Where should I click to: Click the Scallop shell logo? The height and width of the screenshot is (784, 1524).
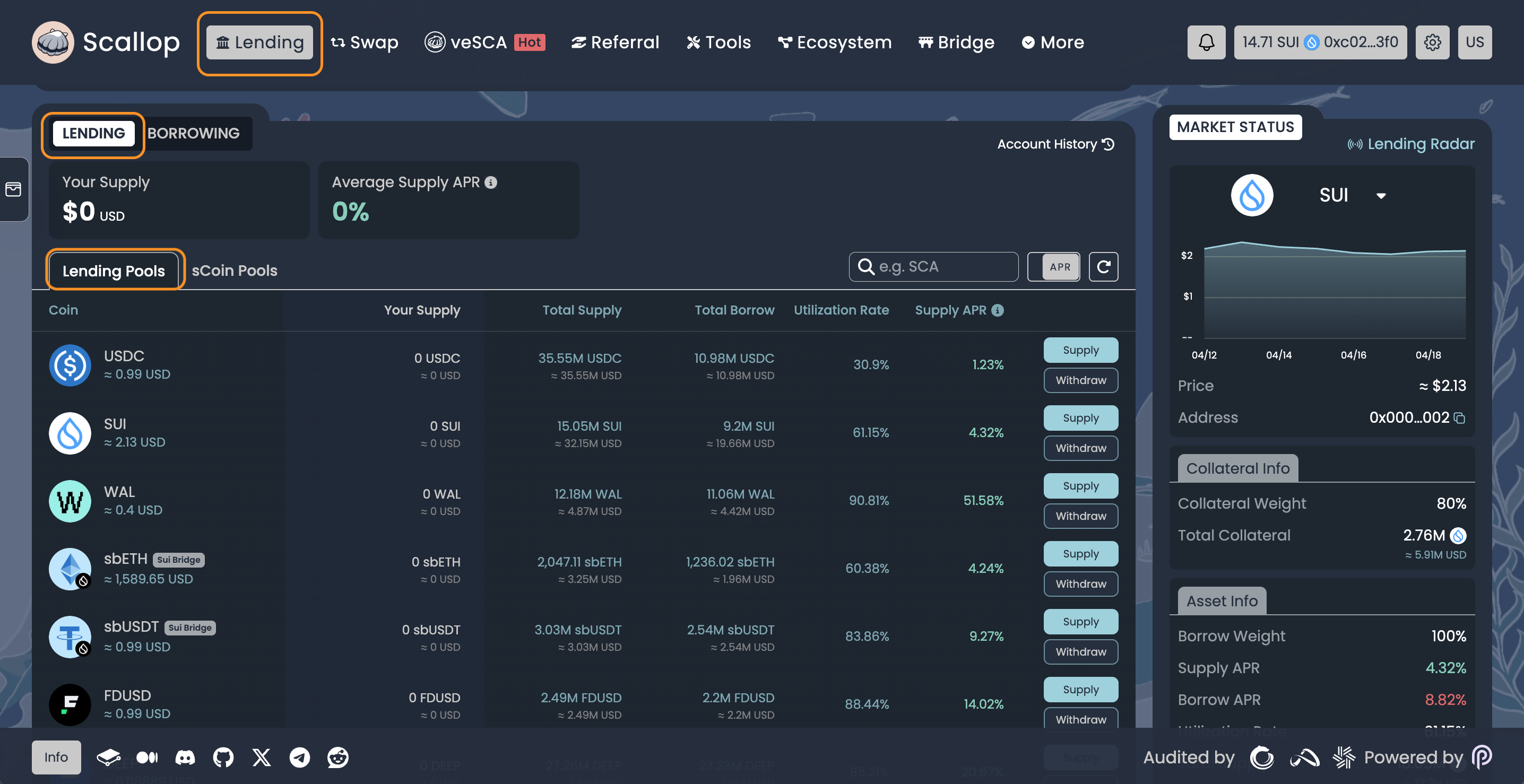(53, 42)
